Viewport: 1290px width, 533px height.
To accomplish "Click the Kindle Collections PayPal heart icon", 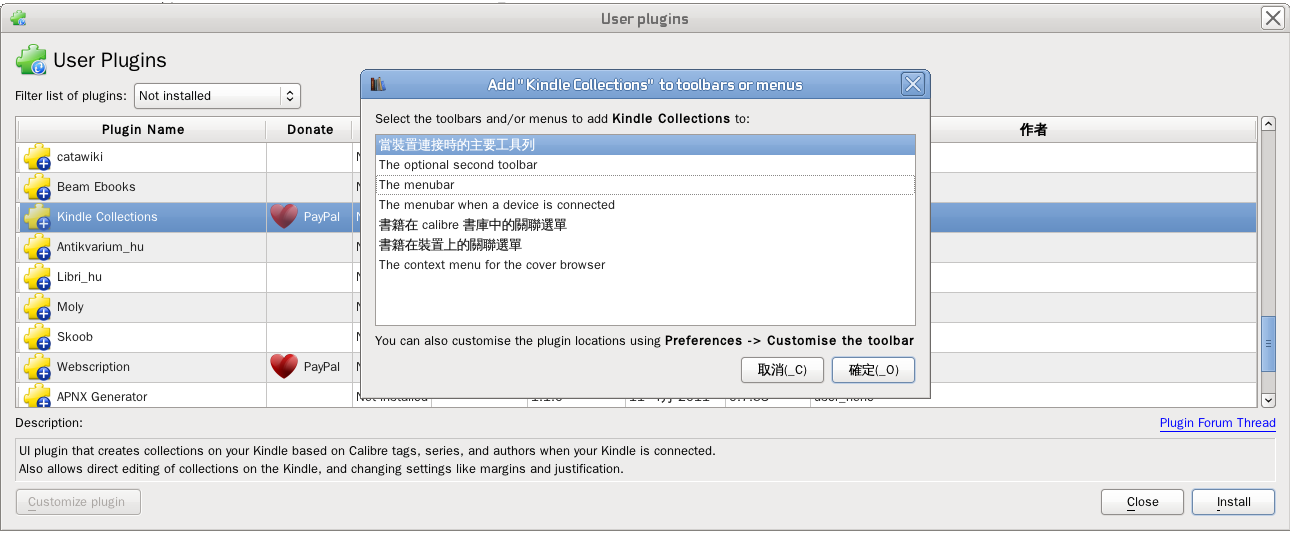I will point(284,216).
